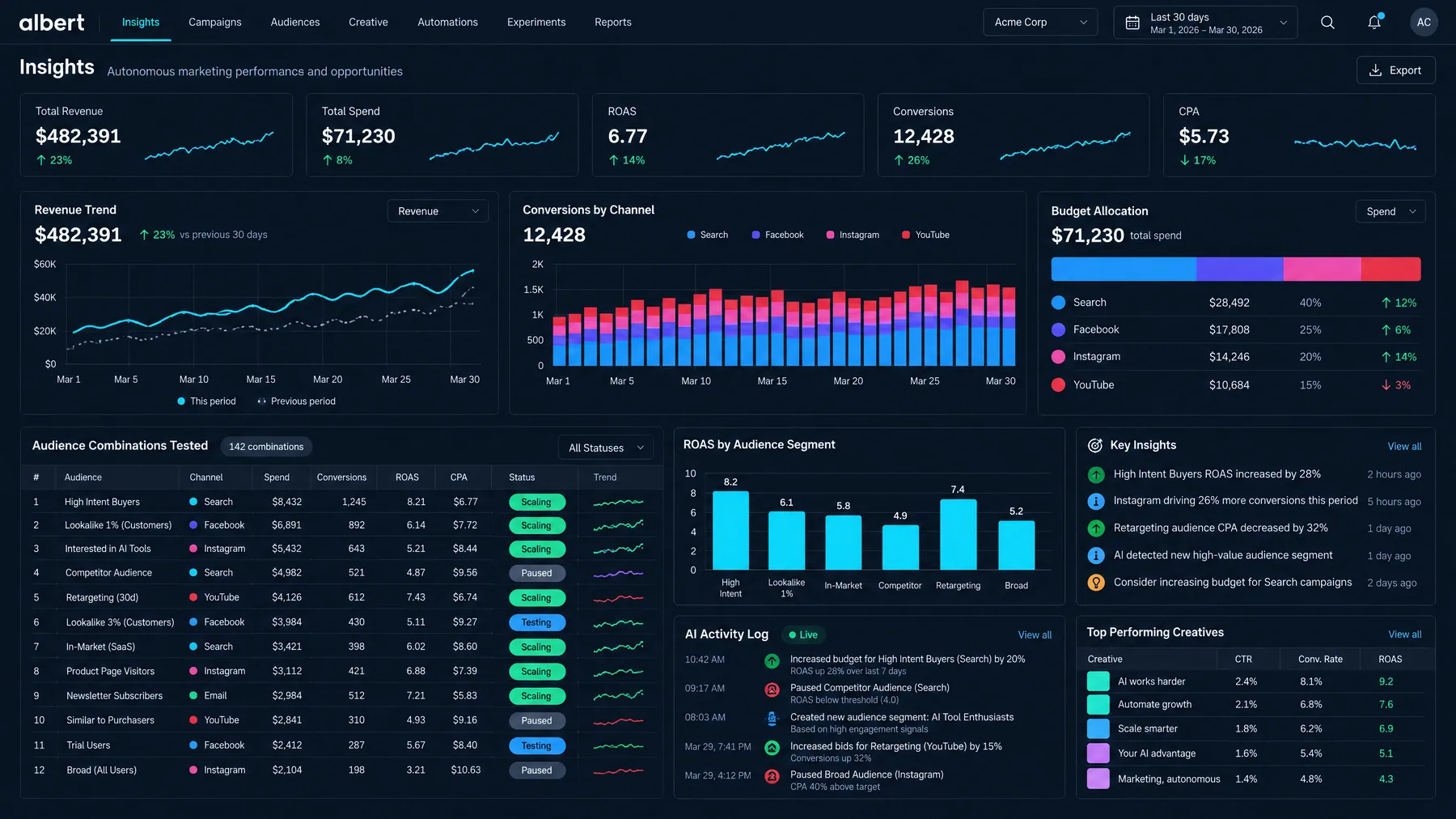Toggle Search series in Conversions legend
1456x819 pixels.
point(707,235)
